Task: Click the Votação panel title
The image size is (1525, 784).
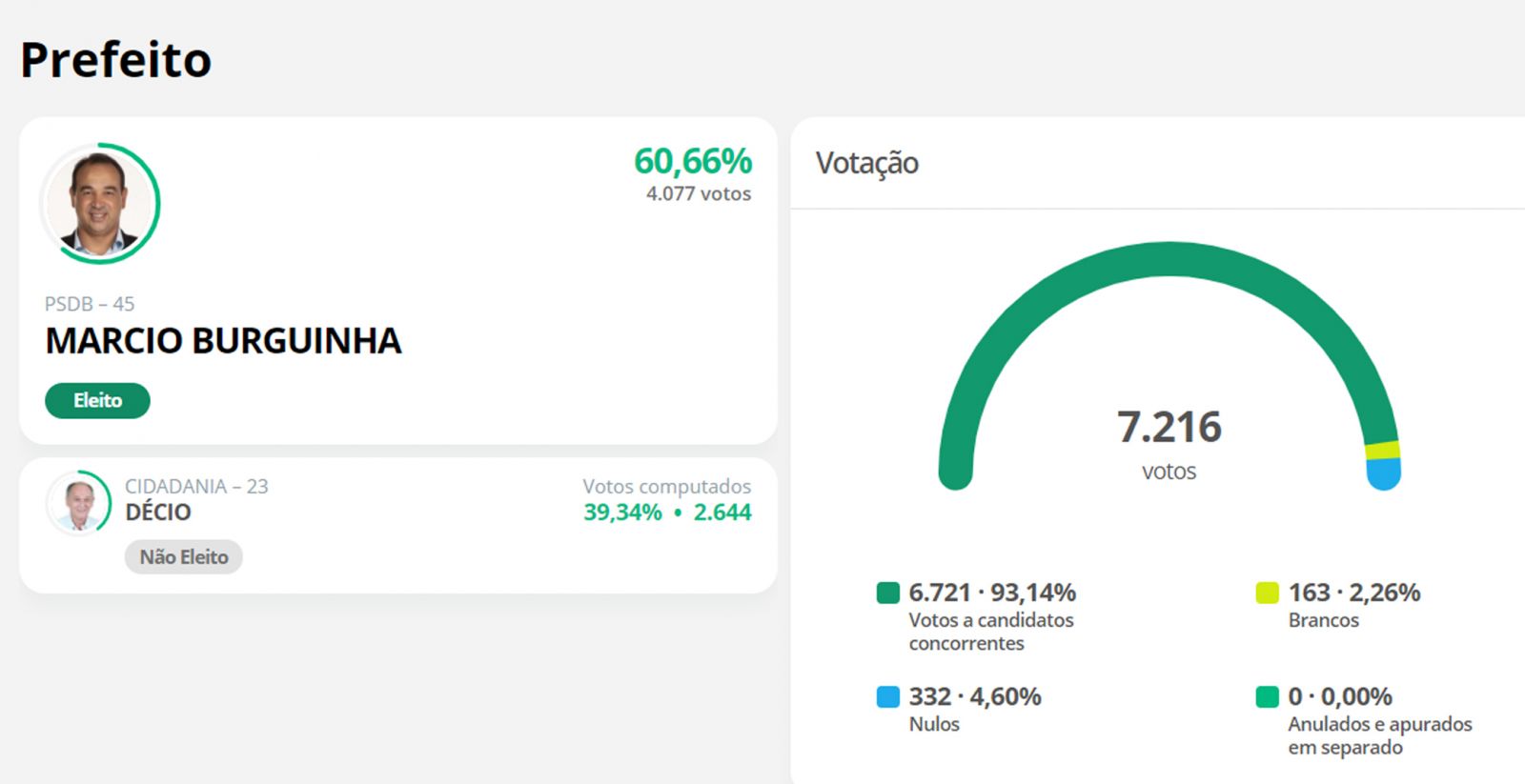Action: pyautogui.click(x=867, y=164)
